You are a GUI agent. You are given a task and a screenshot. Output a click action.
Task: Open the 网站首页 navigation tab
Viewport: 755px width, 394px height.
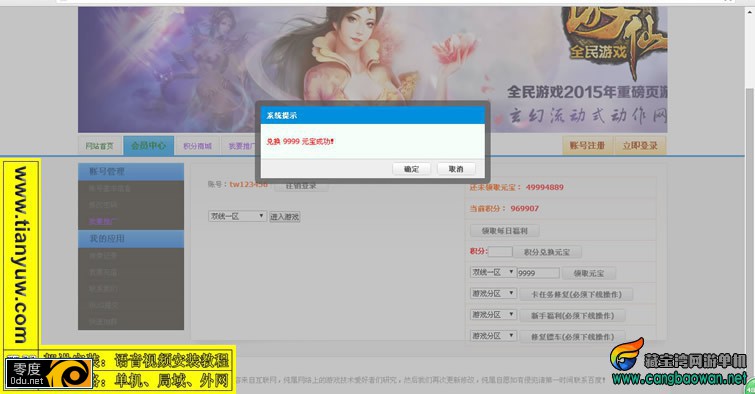pos(99,145)
